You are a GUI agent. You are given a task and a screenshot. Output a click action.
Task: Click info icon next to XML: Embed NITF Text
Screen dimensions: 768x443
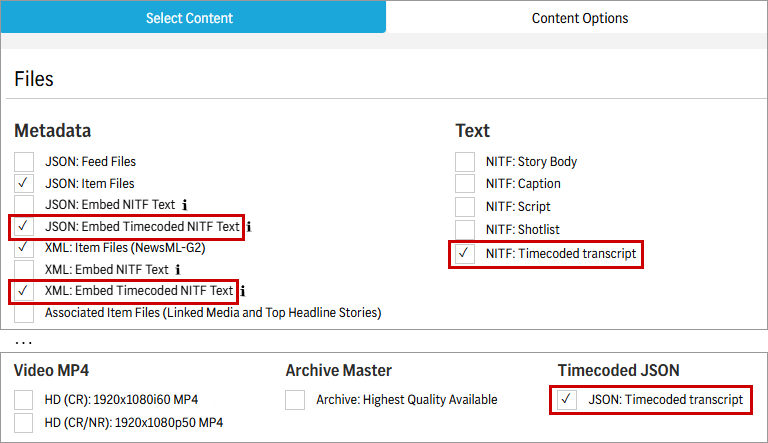[x=178, y=270]
